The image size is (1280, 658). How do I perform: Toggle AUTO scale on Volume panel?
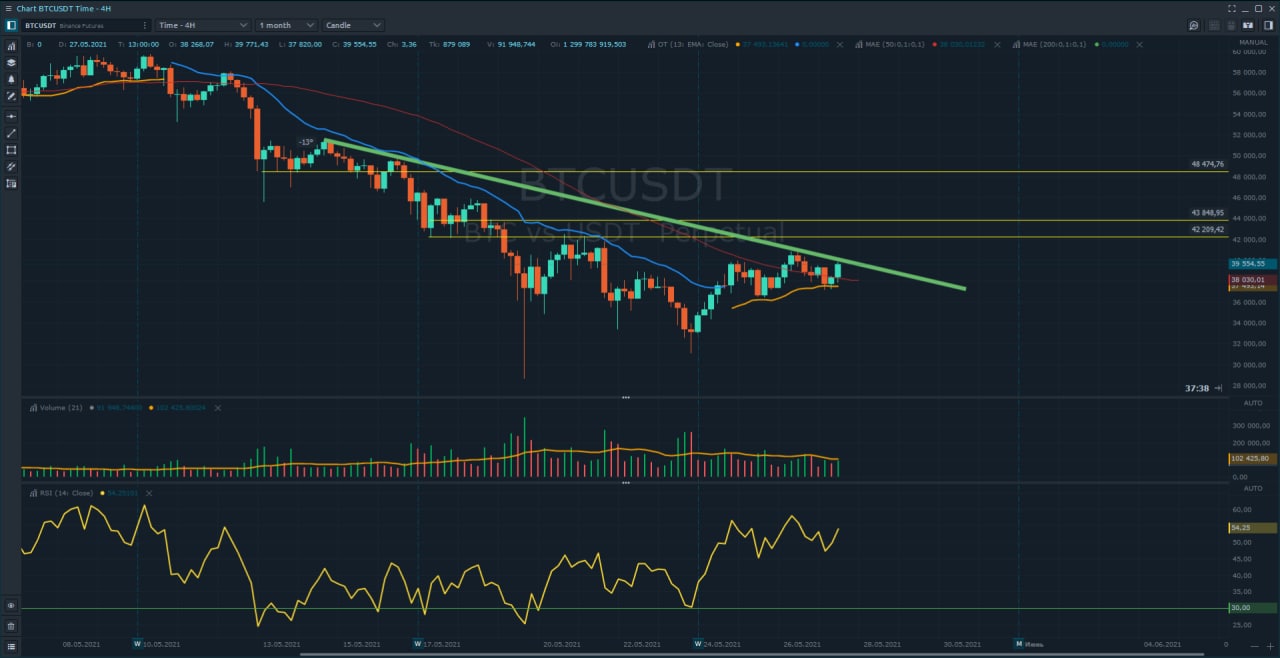1253,402
